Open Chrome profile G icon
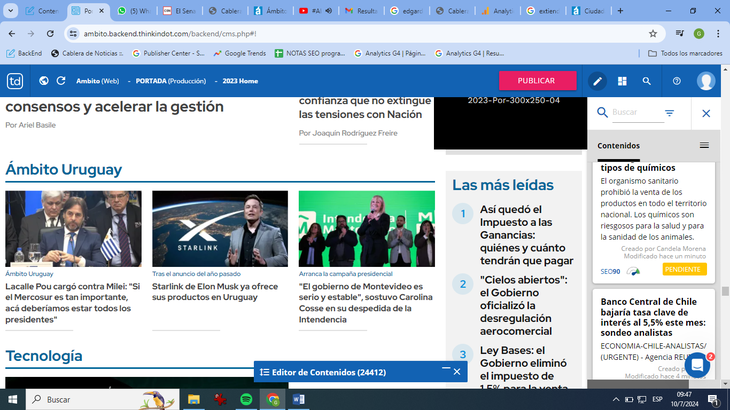The width and height of the screenshot is (730, 410). 698,34
